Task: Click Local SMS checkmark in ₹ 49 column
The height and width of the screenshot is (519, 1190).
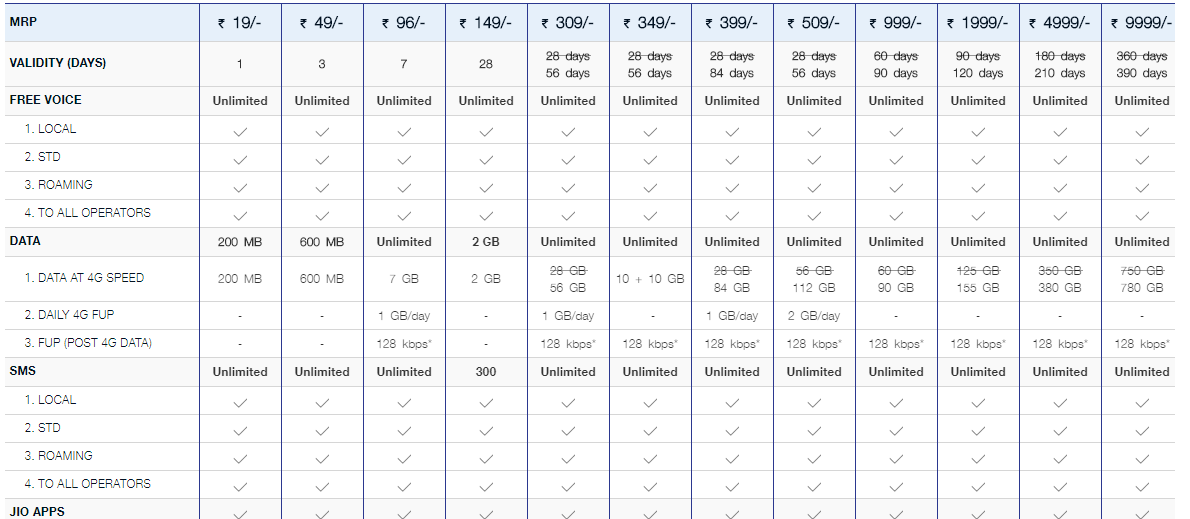Action: 322,402
